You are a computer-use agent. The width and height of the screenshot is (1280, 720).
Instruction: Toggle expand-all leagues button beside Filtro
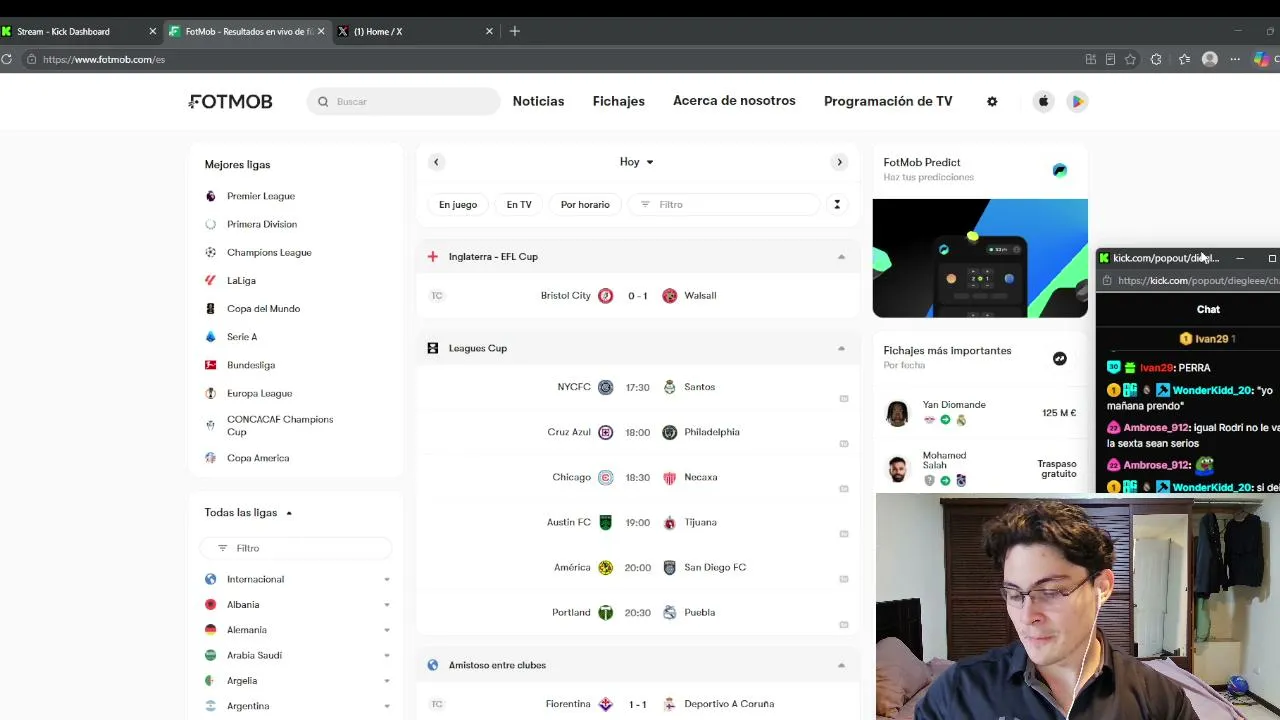pyautogui.click(x=837, y=205)
